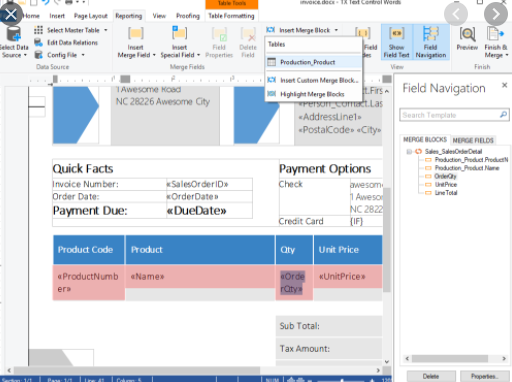Expand the Finish & Merge dropdown arrow
The image size is (512, 382).
point(507,55)
